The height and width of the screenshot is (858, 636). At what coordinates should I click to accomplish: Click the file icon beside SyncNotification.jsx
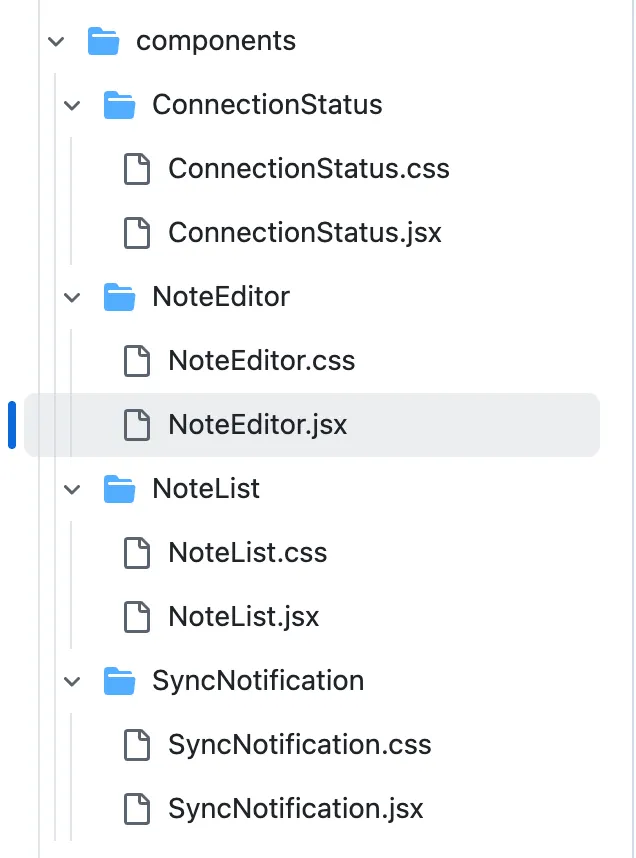point(137,809)
